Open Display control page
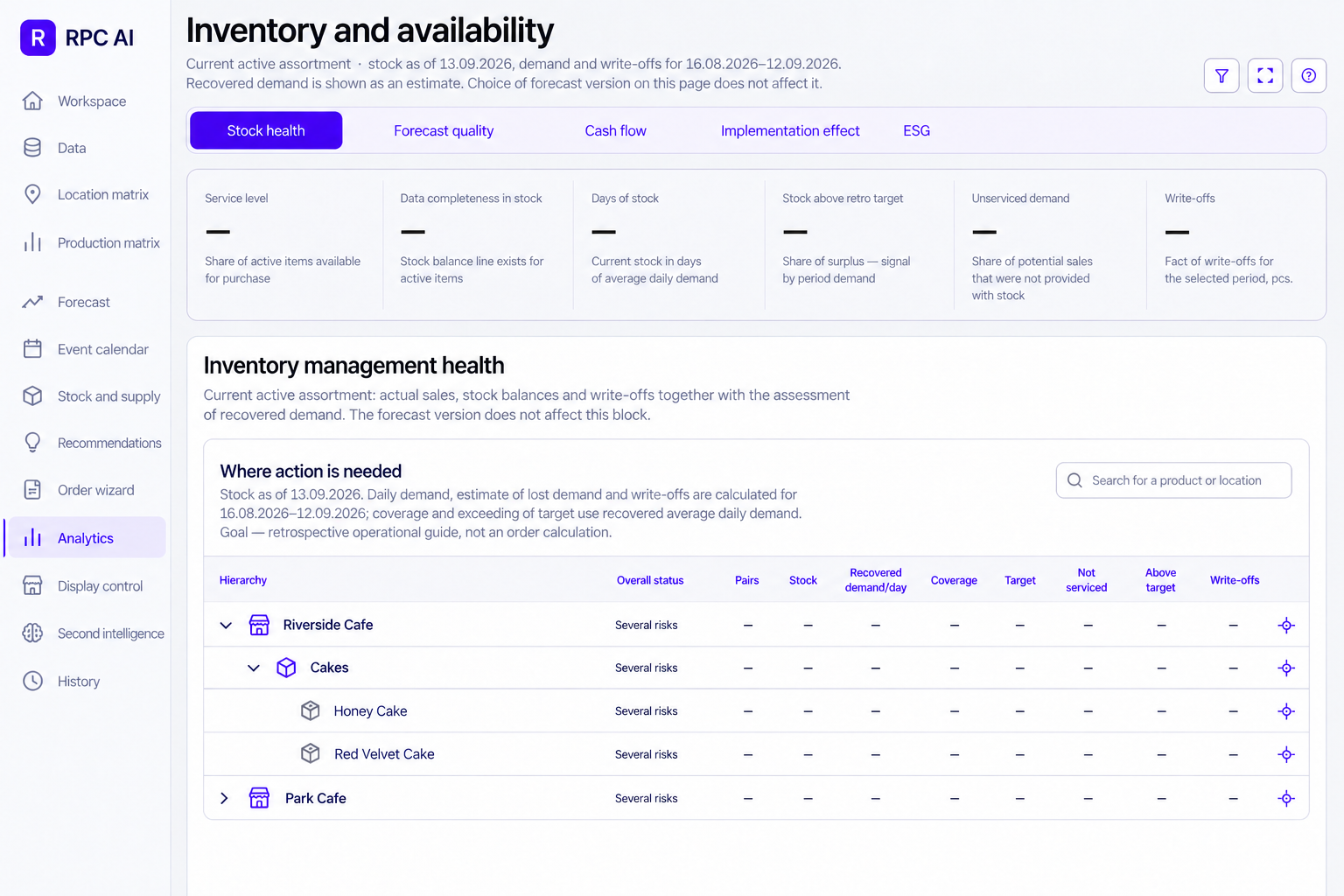The width and height of the screenshot is (1344, 896). [84, 586]
